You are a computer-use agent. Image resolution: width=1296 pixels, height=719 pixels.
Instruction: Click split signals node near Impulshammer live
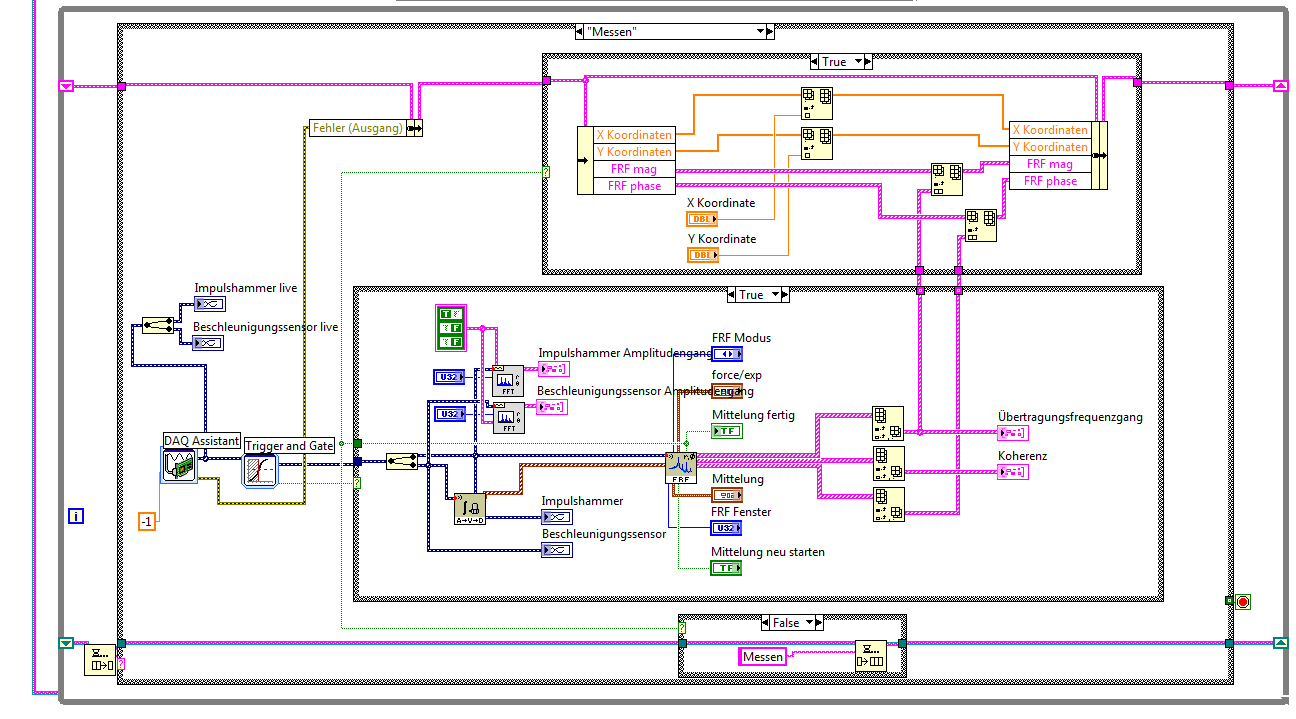[157, 325]
